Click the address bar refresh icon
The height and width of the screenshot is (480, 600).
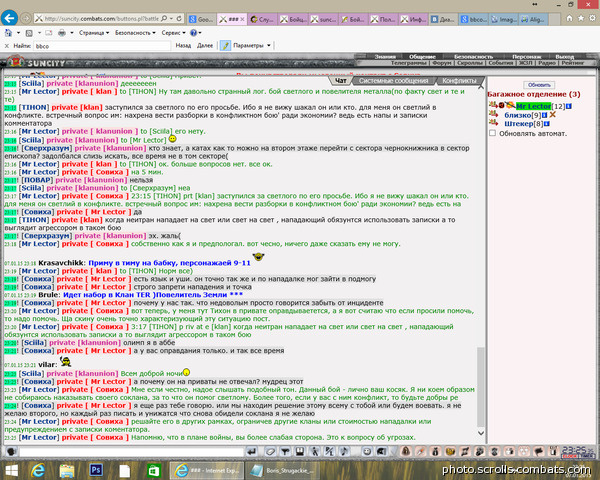tap(179, 18)
